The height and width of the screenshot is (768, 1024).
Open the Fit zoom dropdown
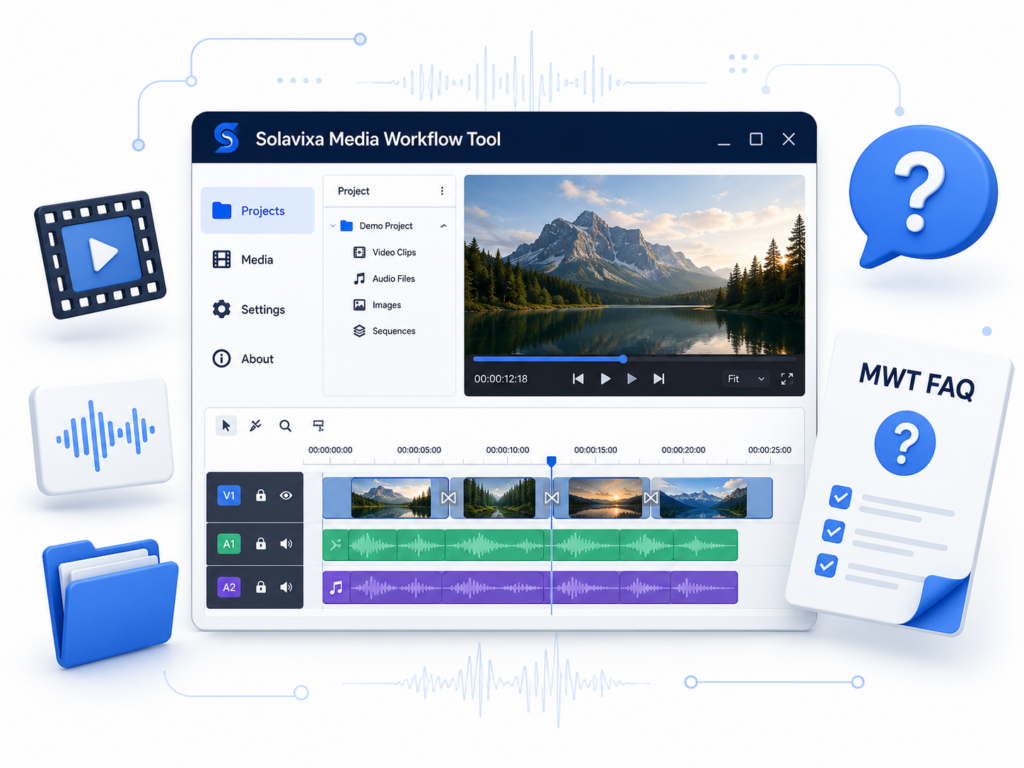745,379
